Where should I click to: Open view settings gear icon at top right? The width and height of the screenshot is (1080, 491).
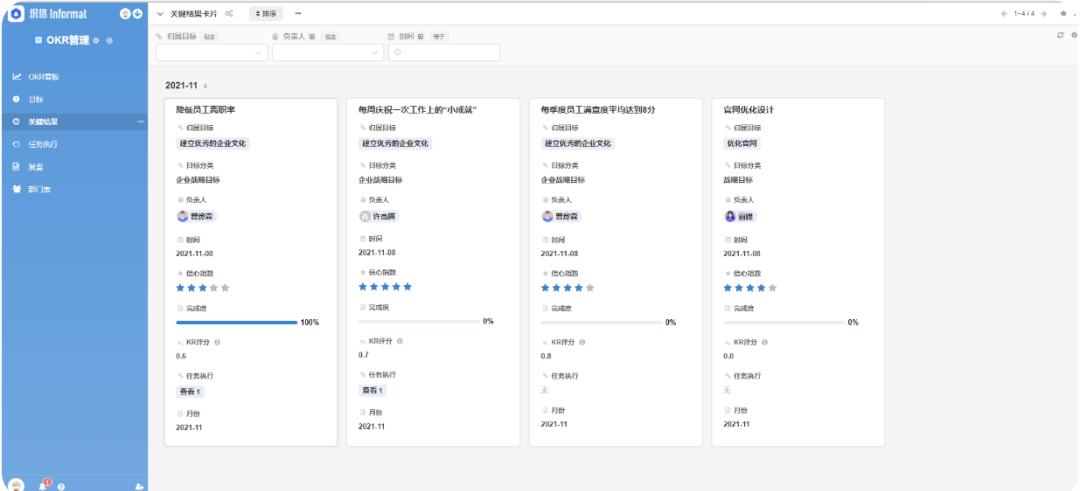click(x=1074, y=36)
